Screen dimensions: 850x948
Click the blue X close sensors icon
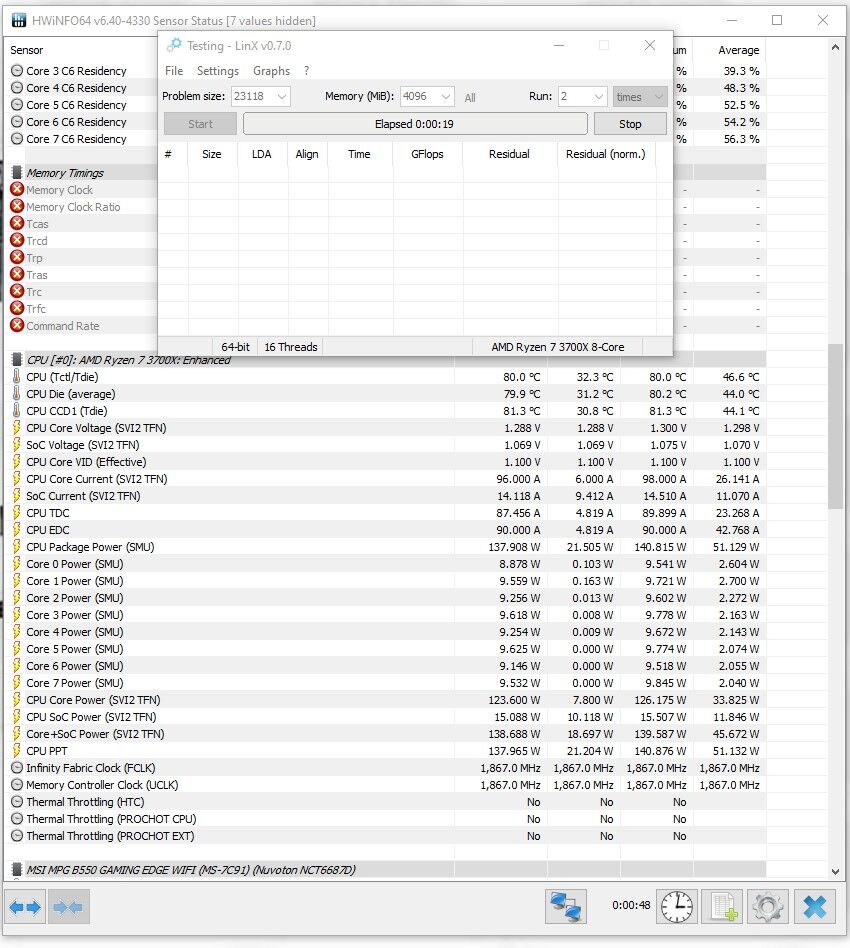815,906
